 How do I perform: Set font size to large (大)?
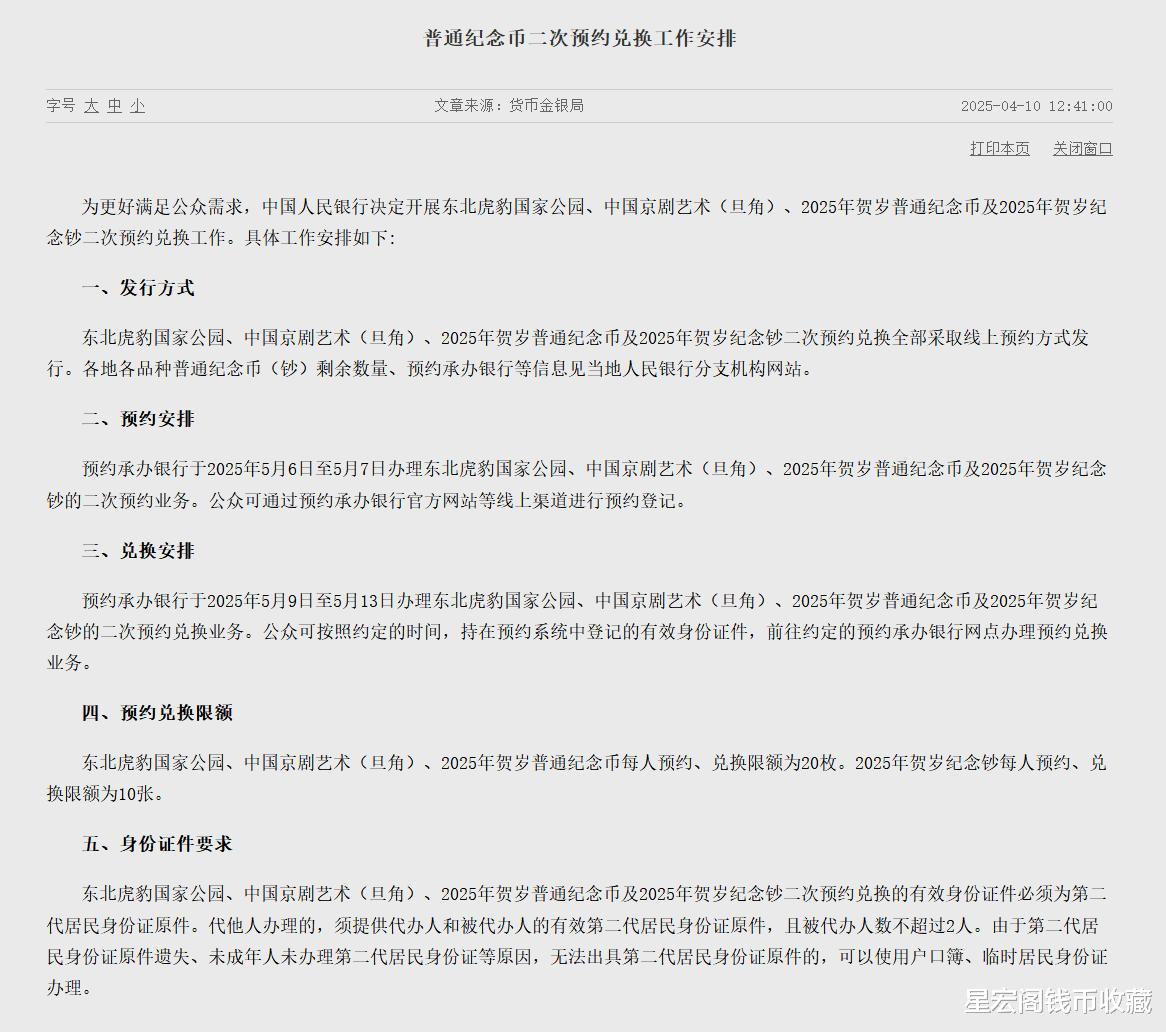click(x=91, y=106)
